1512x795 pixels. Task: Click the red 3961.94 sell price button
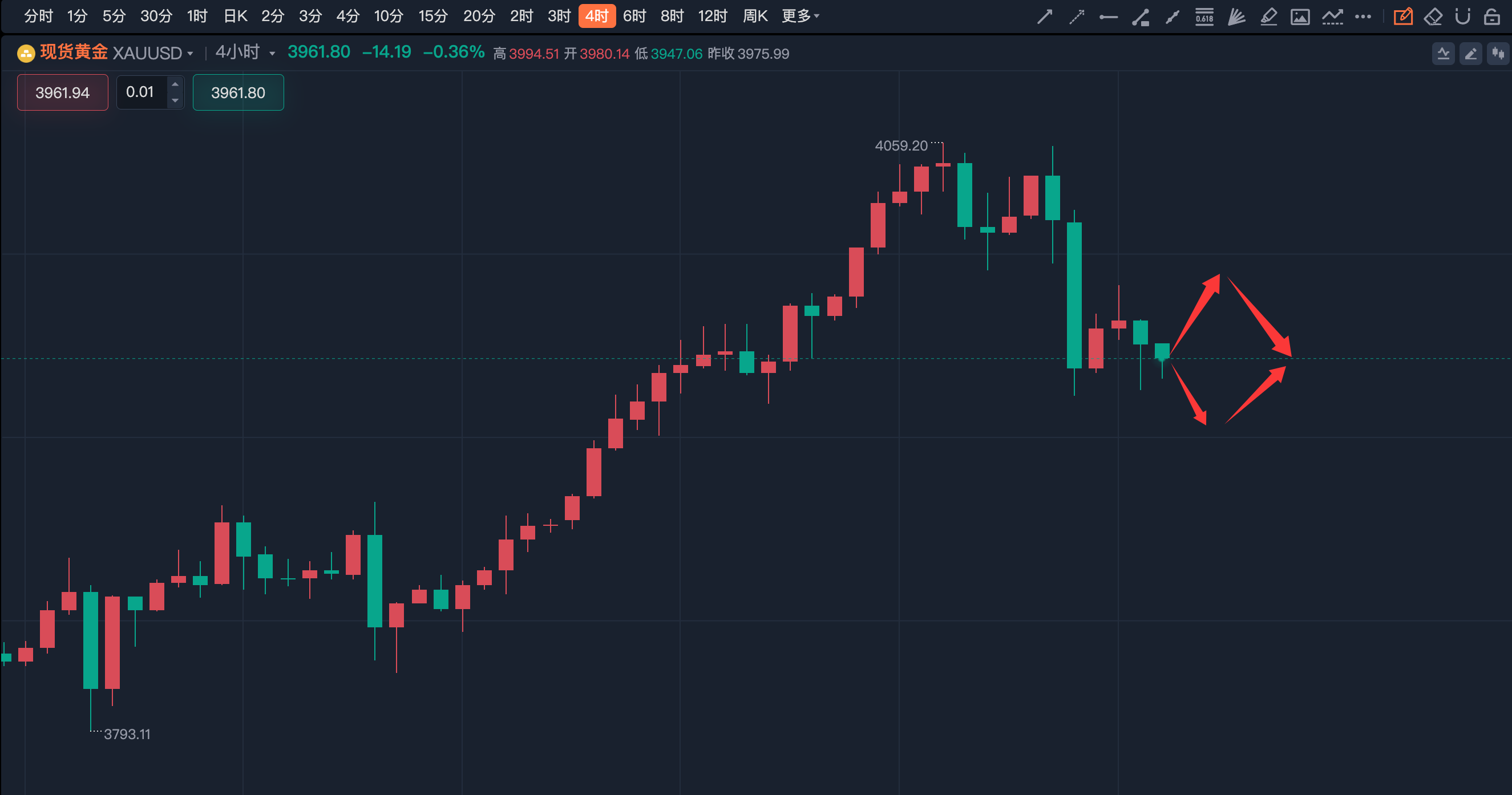tap(62, 92)
